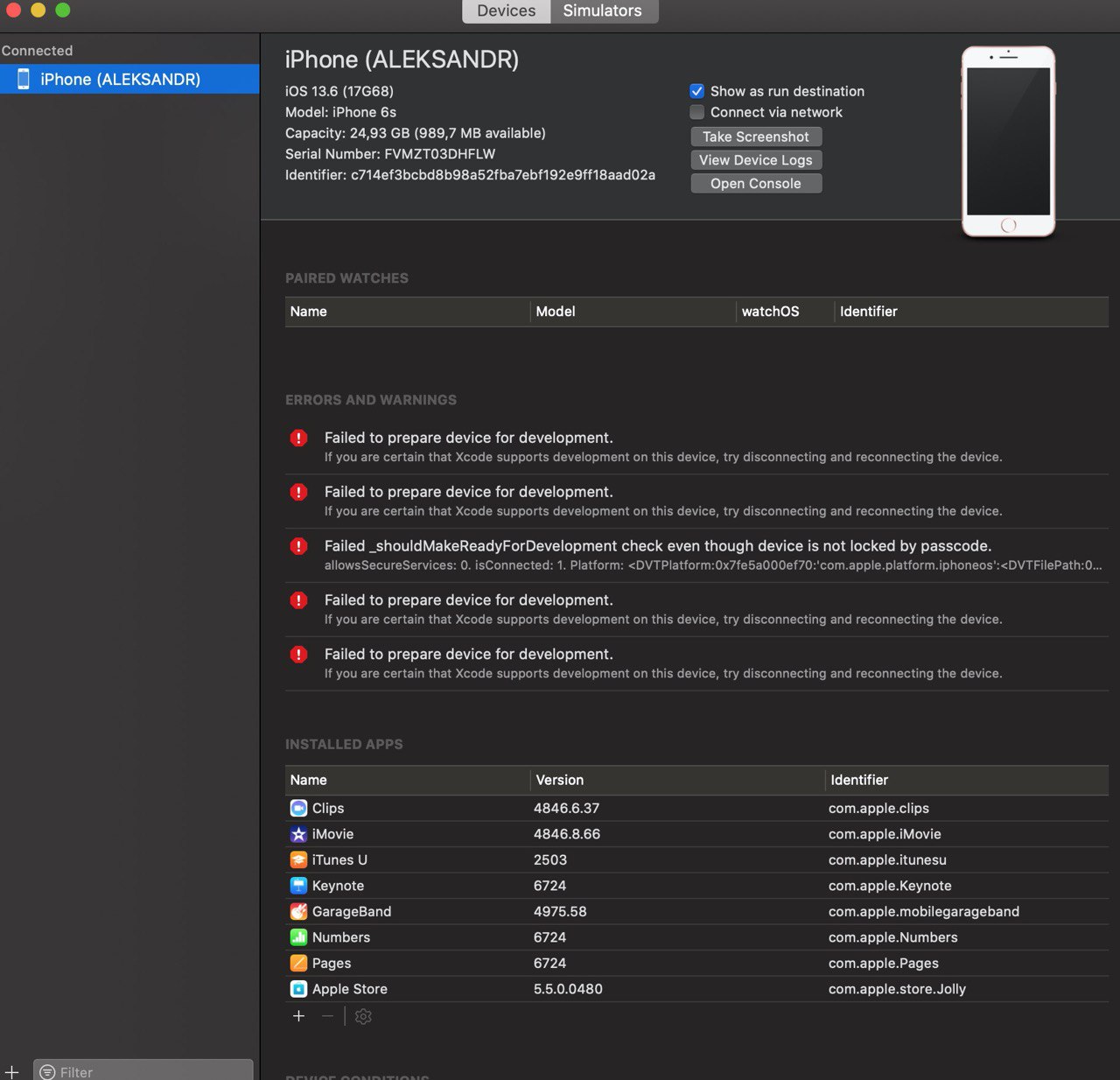
Task: Click identifier com.apple.store.Jolly
Action: pos(897,989)
